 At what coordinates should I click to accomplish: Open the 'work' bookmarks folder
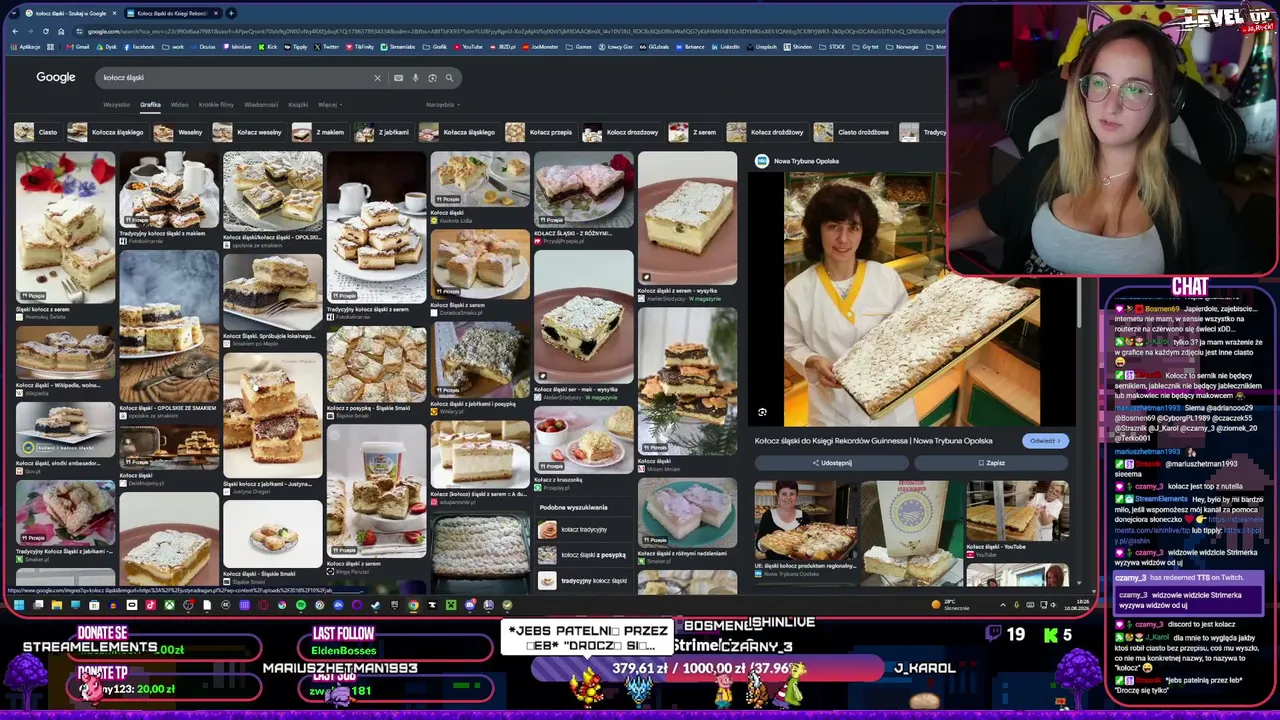[x=175, y=47]
